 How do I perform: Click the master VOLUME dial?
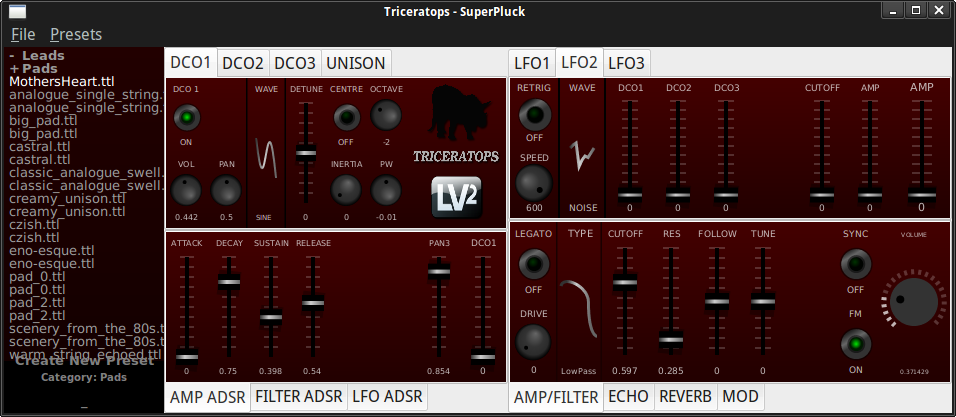click(913, 301)
